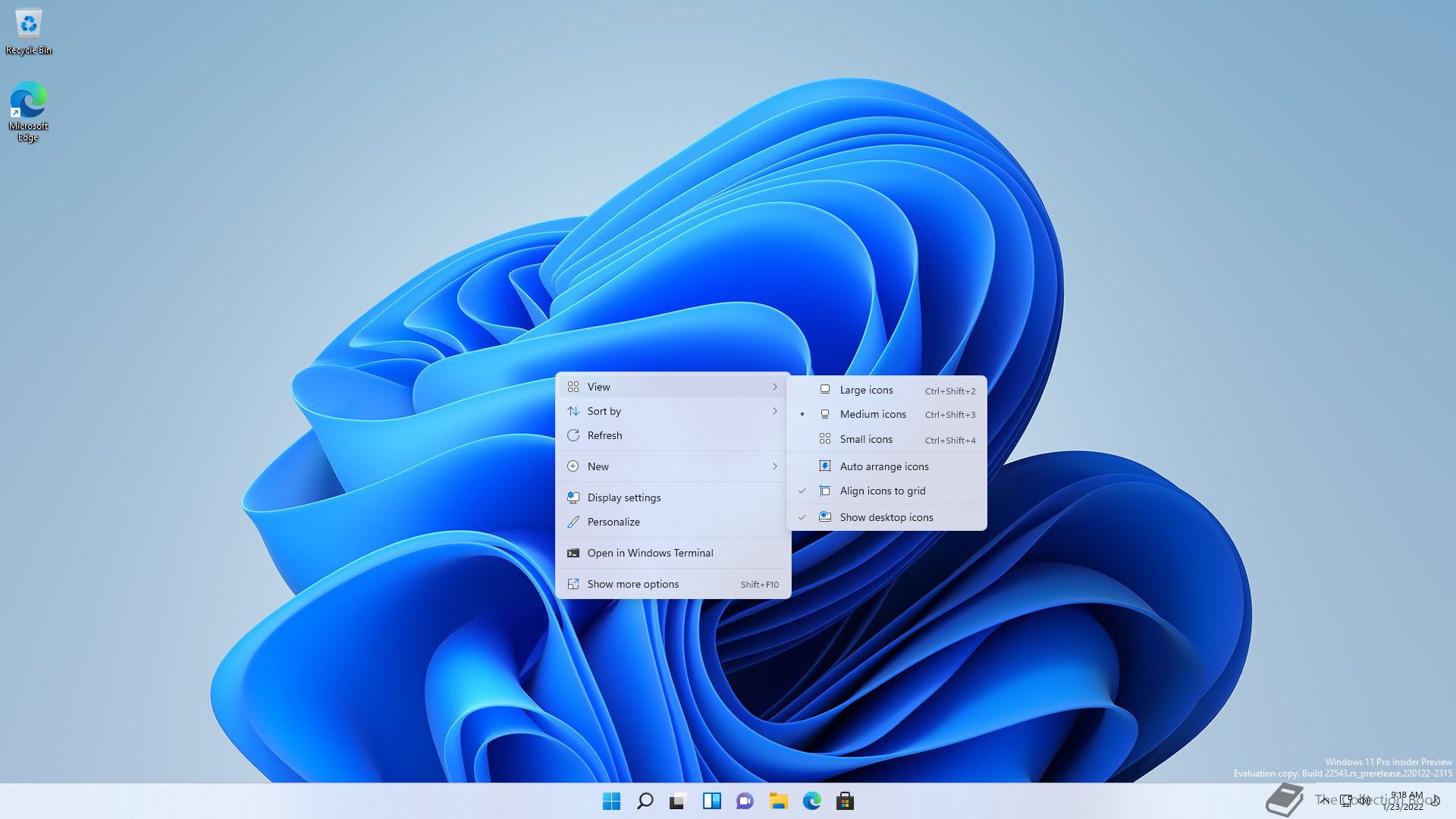Toggle Show desktop icons
The image size is (1456, 819).
pos(886,517)
